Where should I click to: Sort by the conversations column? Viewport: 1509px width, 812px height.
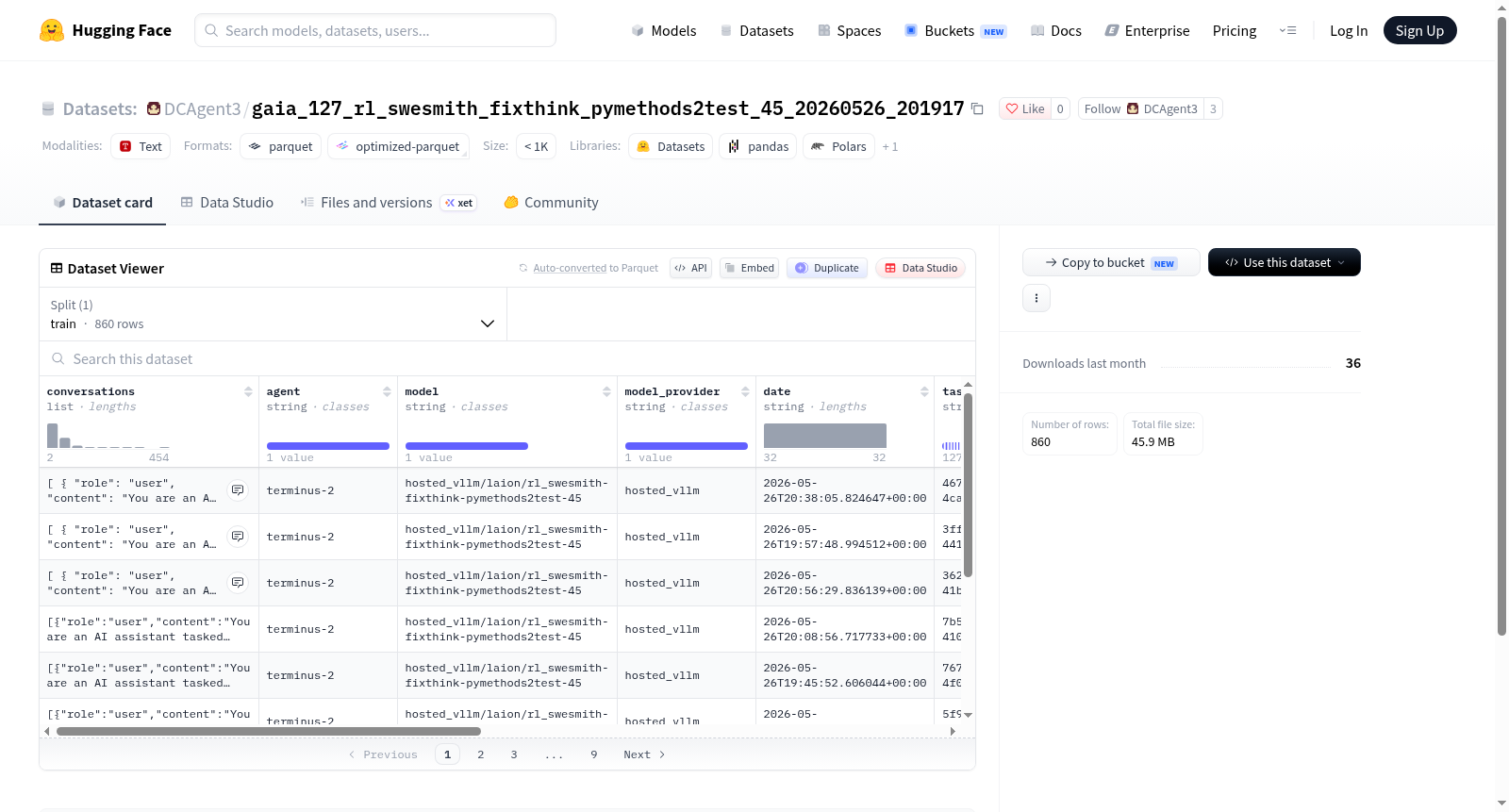coord(248,391)
